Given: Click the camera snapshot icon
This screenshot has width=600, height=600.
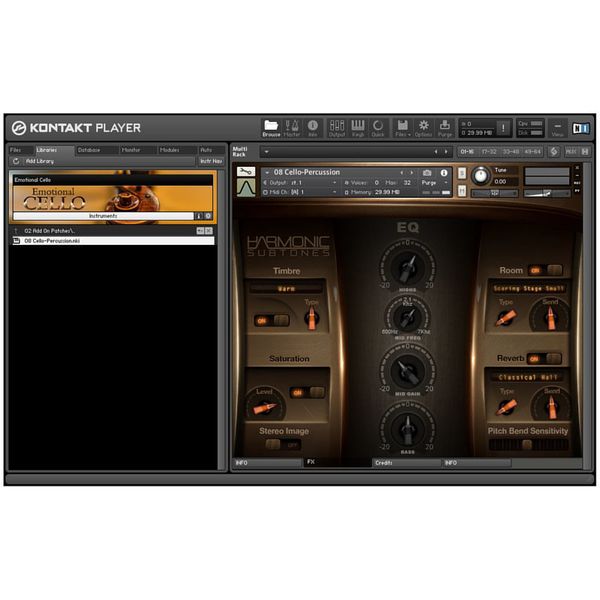Looking at the screenshot, I should click(427, 172).
